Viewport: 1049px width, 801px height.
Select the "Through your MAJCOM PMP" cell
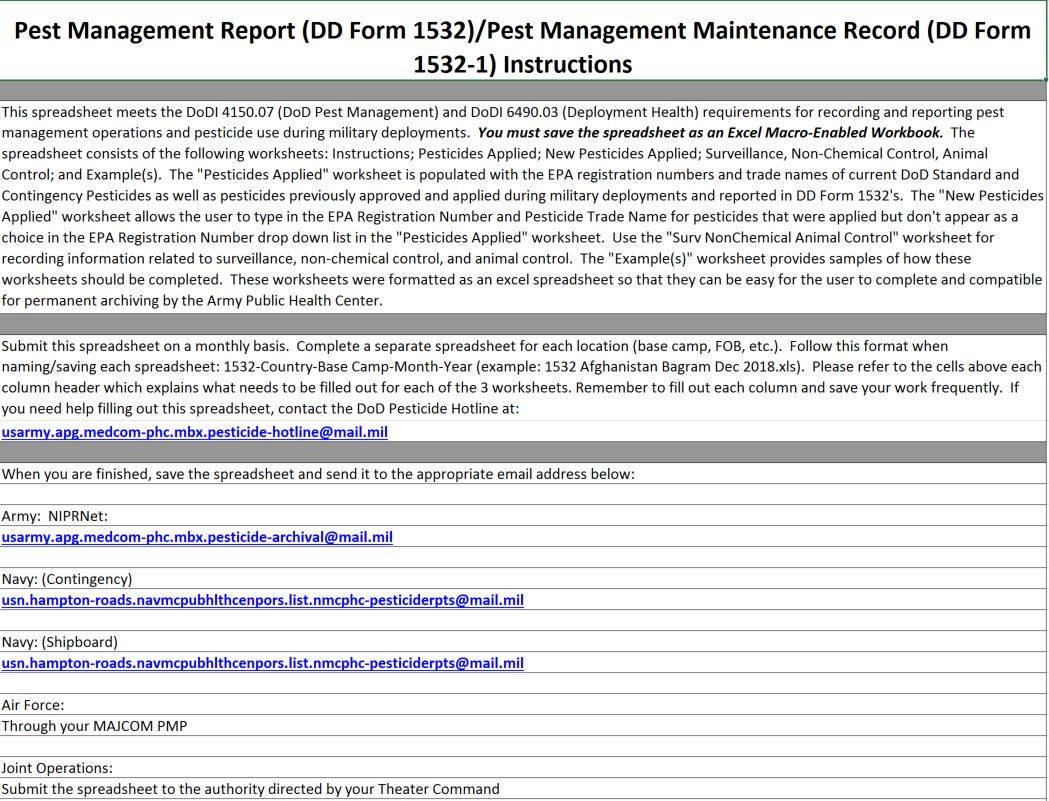coord(523,725)
